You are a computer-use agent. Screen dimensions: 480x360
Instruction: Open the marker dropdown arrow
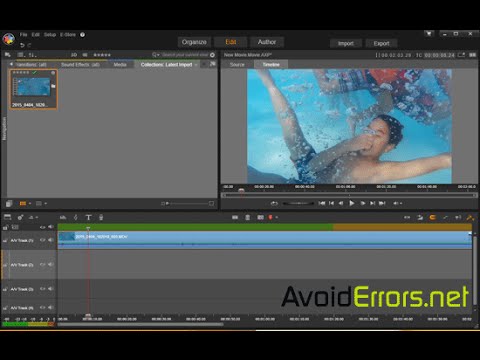tap(277, 218)
